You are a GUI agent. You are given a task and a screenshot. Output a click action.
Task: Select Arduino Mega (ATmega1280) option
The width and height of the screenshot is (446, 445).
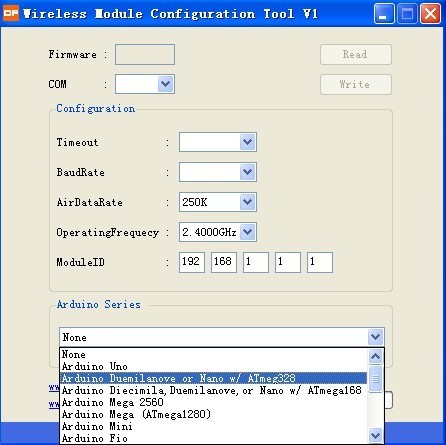coord(213,414)
